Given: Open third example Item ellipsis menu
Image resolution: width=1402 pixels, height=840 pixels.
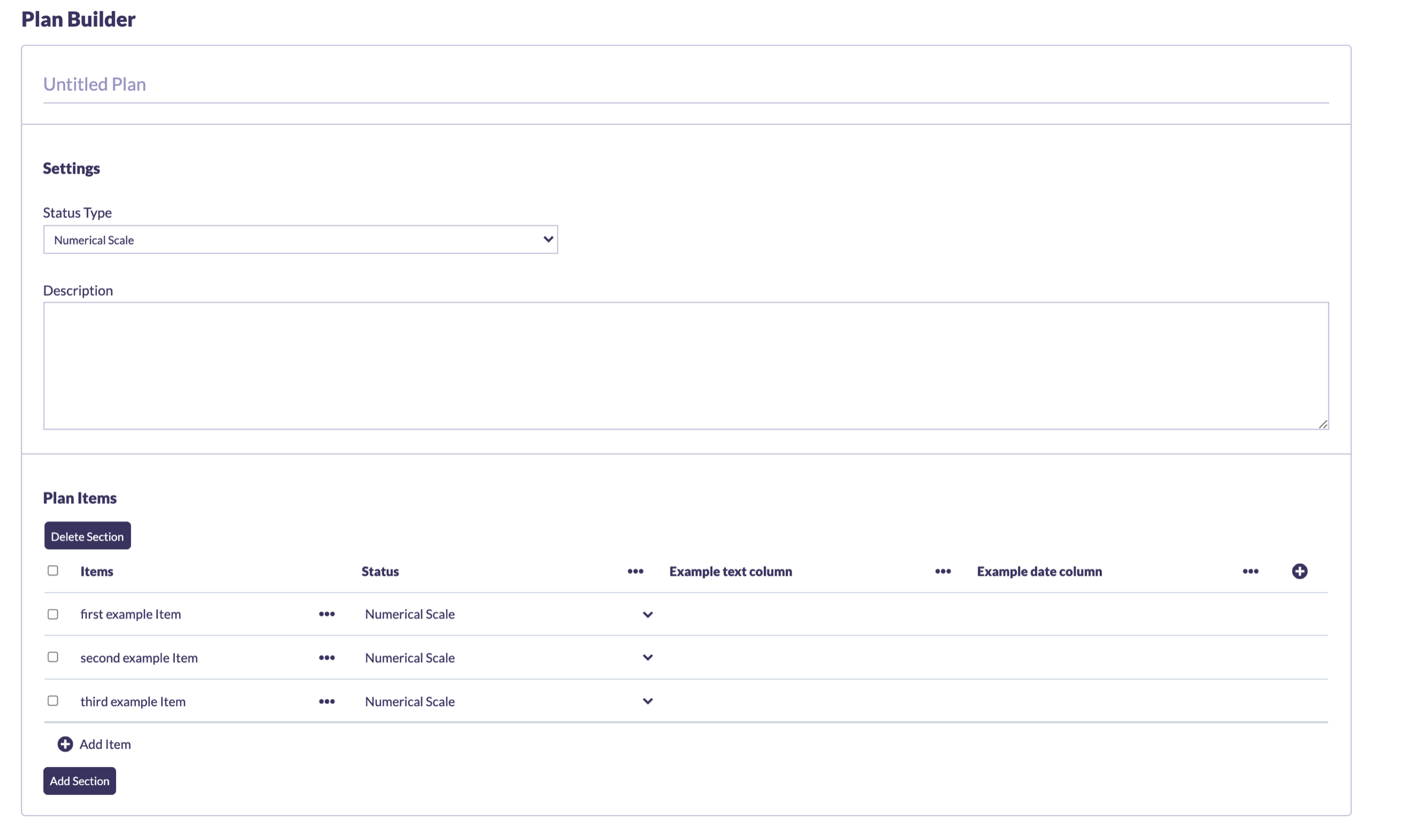Looking at the screenshot, I should [x=327, y=701].
